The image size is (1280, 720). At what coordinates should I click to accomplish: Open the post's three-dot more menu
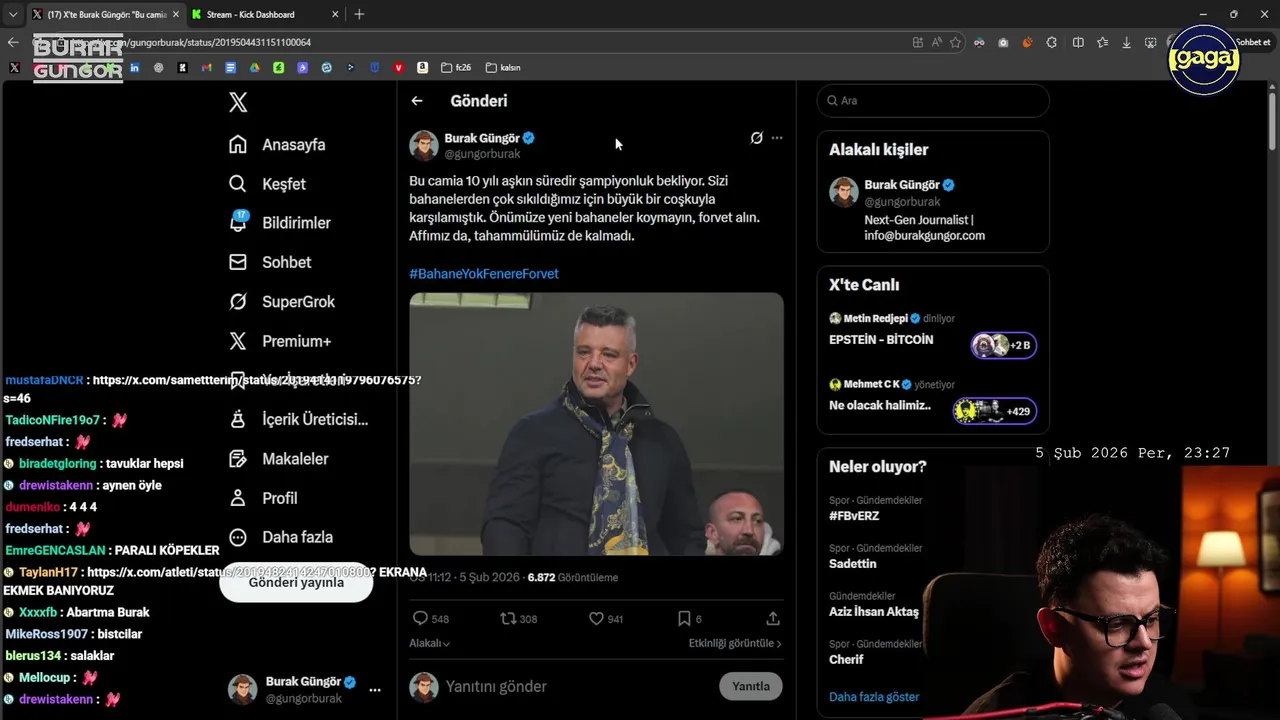click(777, 138)
